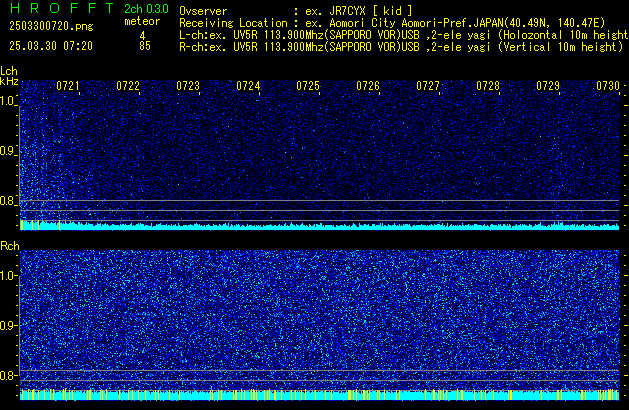Click the Lch channel label
Viewport: 629px width, 410px height.
[x=9, y=71]
